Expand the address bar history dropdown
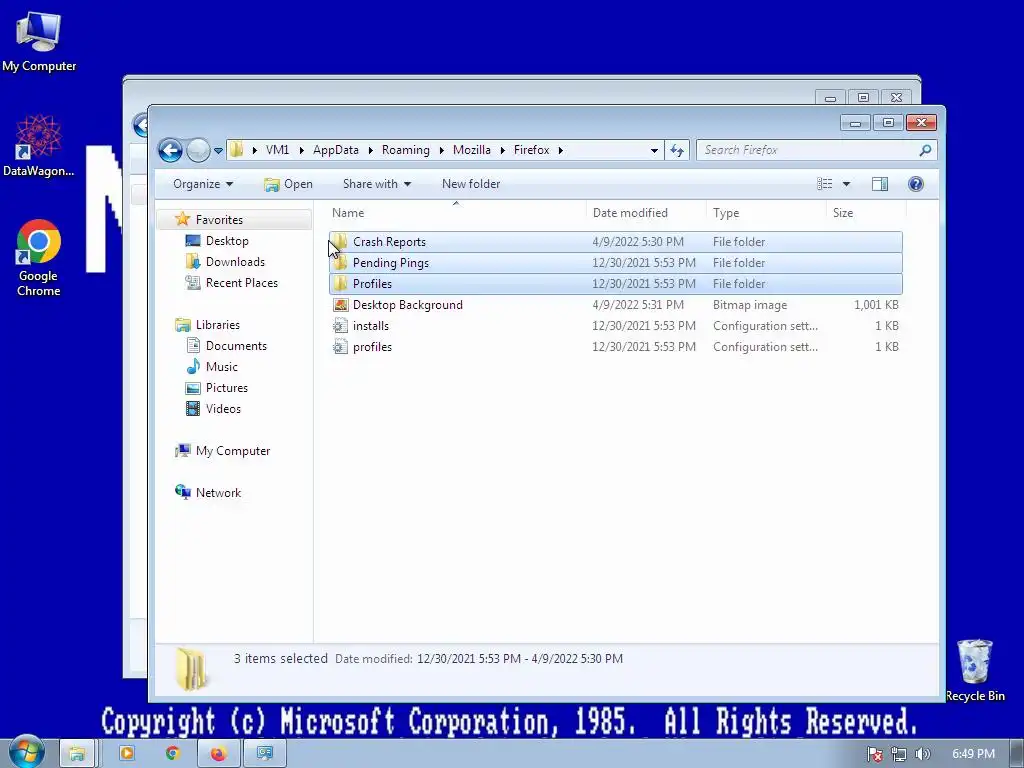The height and width of the screenshot is (768, 1024). (x=654, y=151)
